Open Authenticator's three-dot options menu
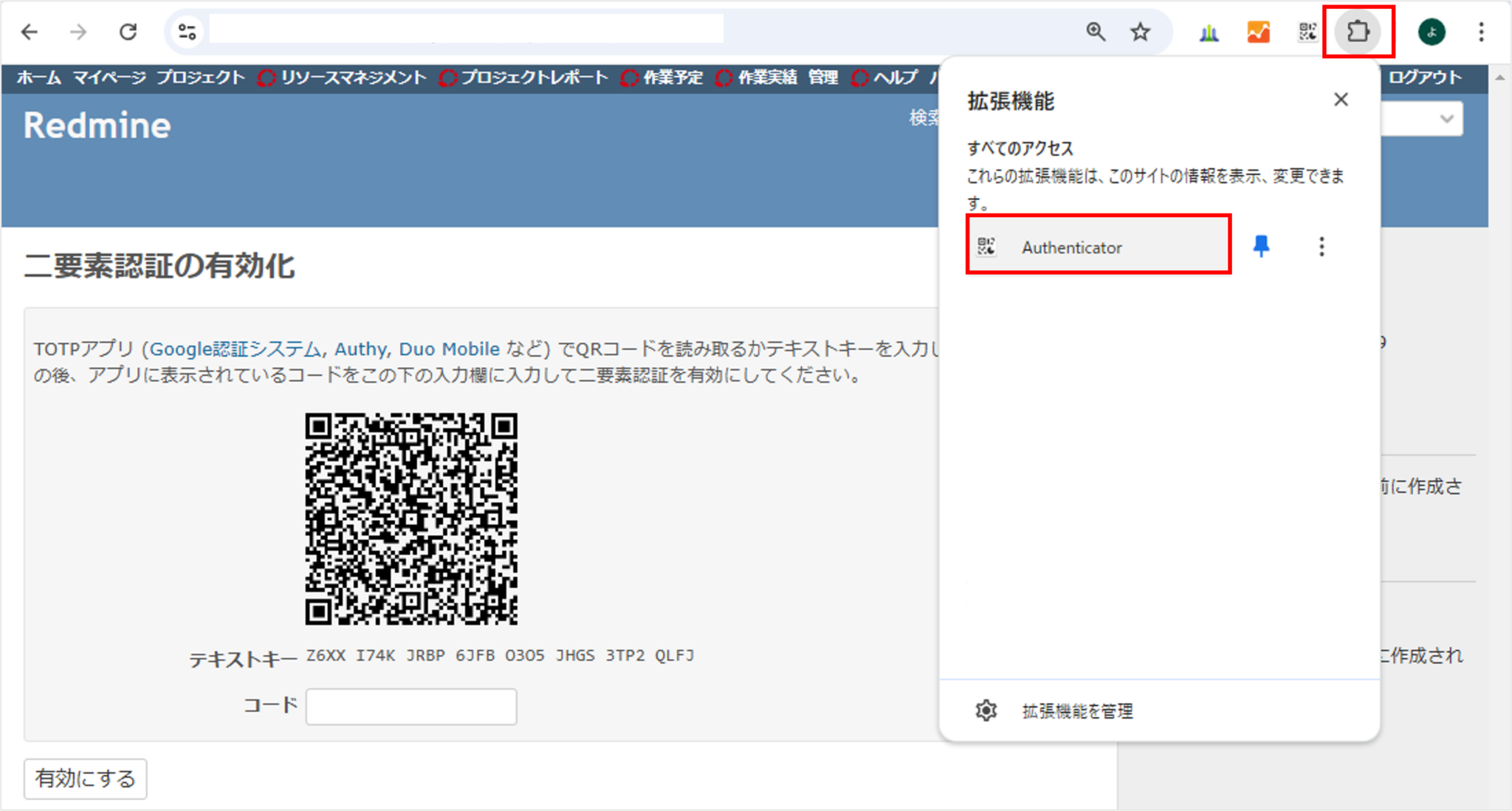The height and width of the screenshot is (811, 1512). 1322,247
